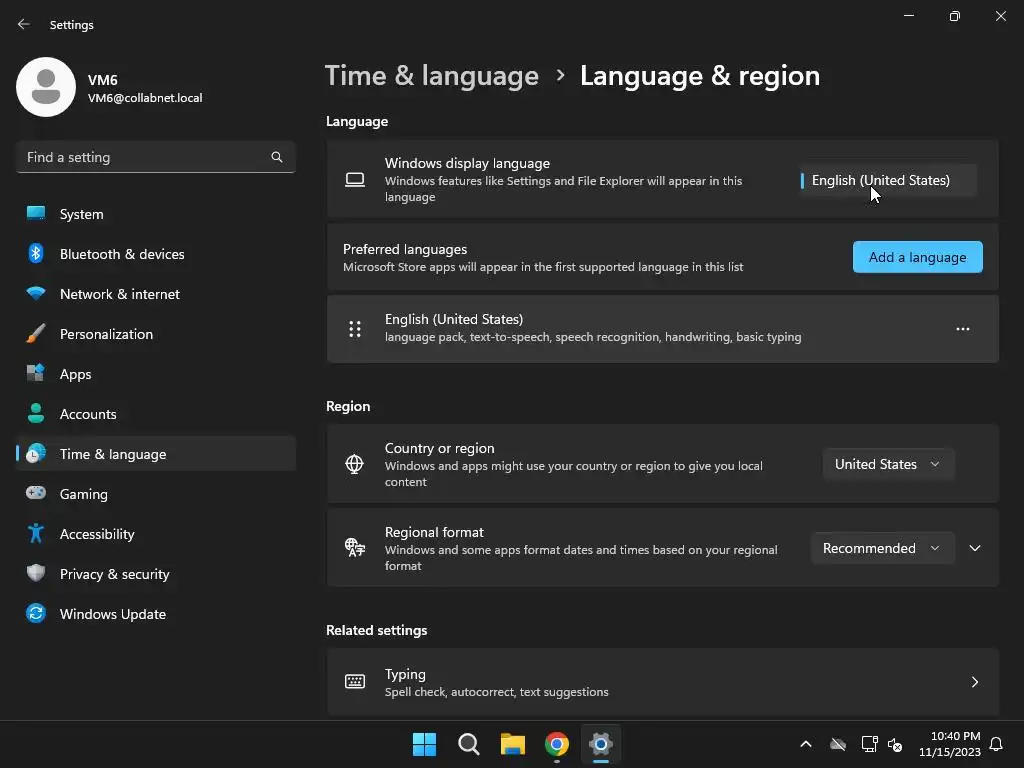Click the Gaming controller icon
Viewport: 1024px width, 768px height.
[36, 493]
